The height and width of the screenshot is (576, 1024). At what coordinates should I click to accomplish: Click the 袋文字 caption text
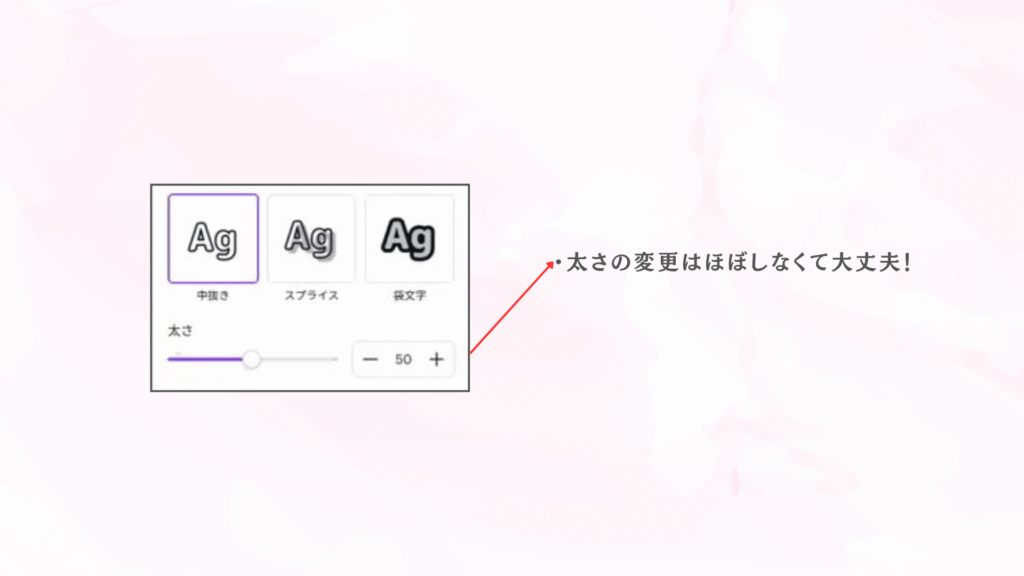(x=409, y=296)
